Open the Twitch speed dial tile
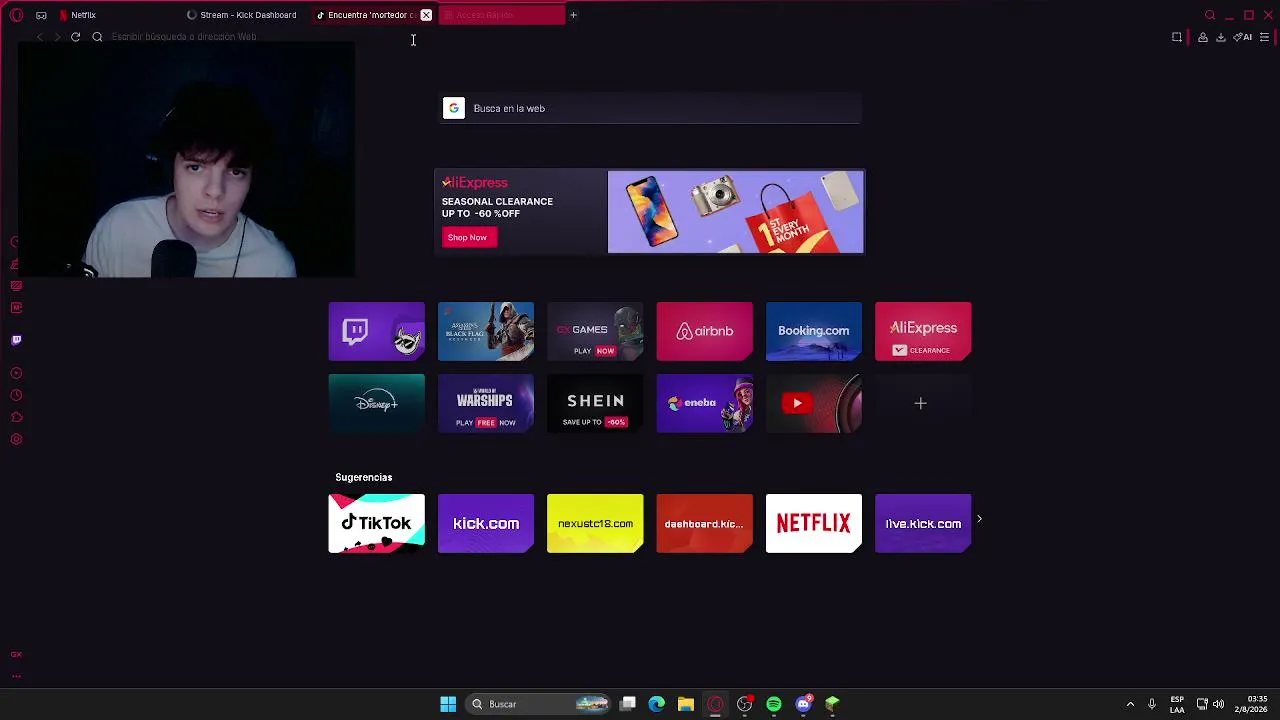The image size is (1280, 720). coord(376,331)
